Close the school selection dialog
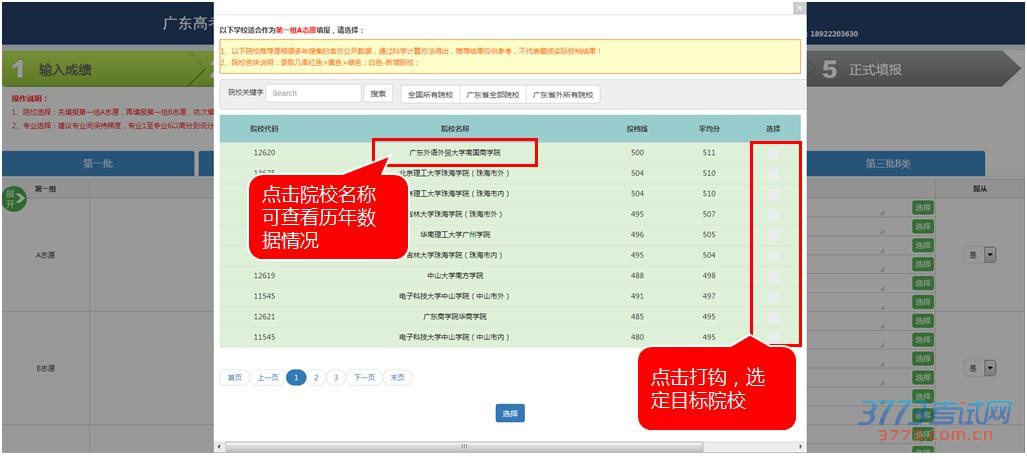This screenshot has height=460, width=1027. (798, 8)
